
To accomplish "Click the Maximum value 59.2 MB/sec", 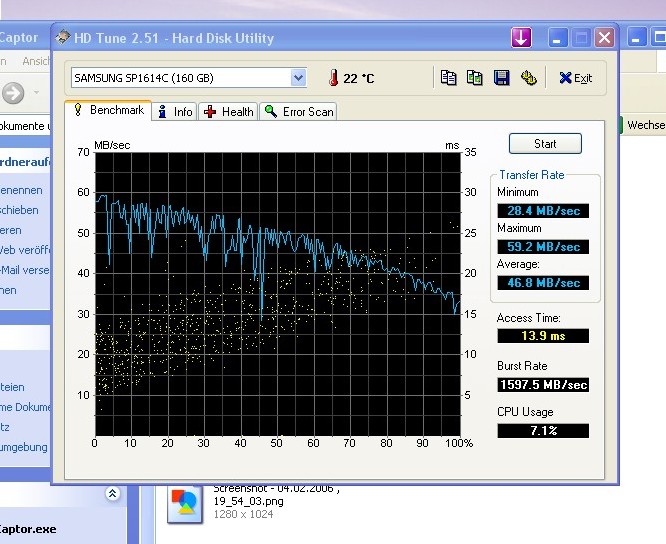I will point(543,247).
